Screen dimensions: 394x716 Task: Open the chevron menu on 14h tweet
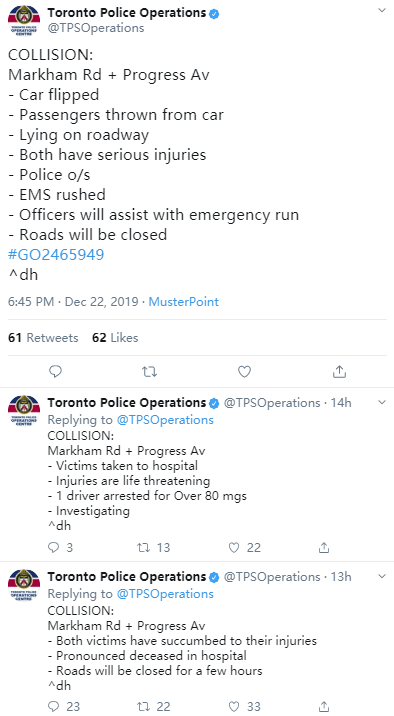click(382, 402)
